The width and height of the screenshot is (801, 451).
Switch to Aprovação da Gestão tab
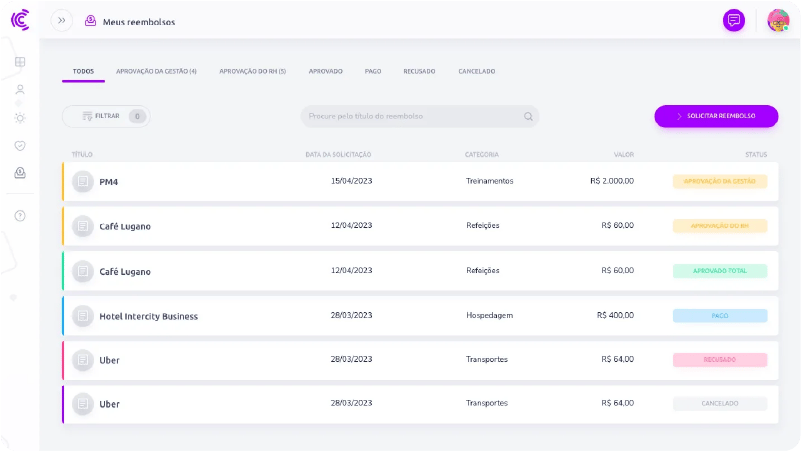click(156, 71)
